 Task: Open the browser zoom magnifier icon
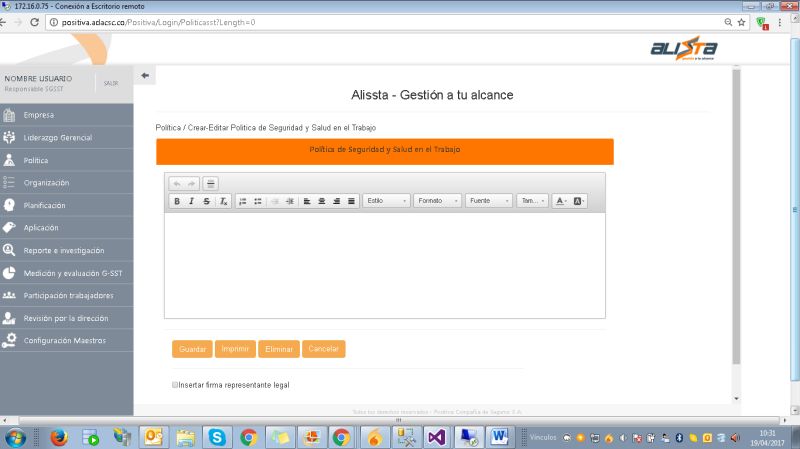[x=728, y=22]
